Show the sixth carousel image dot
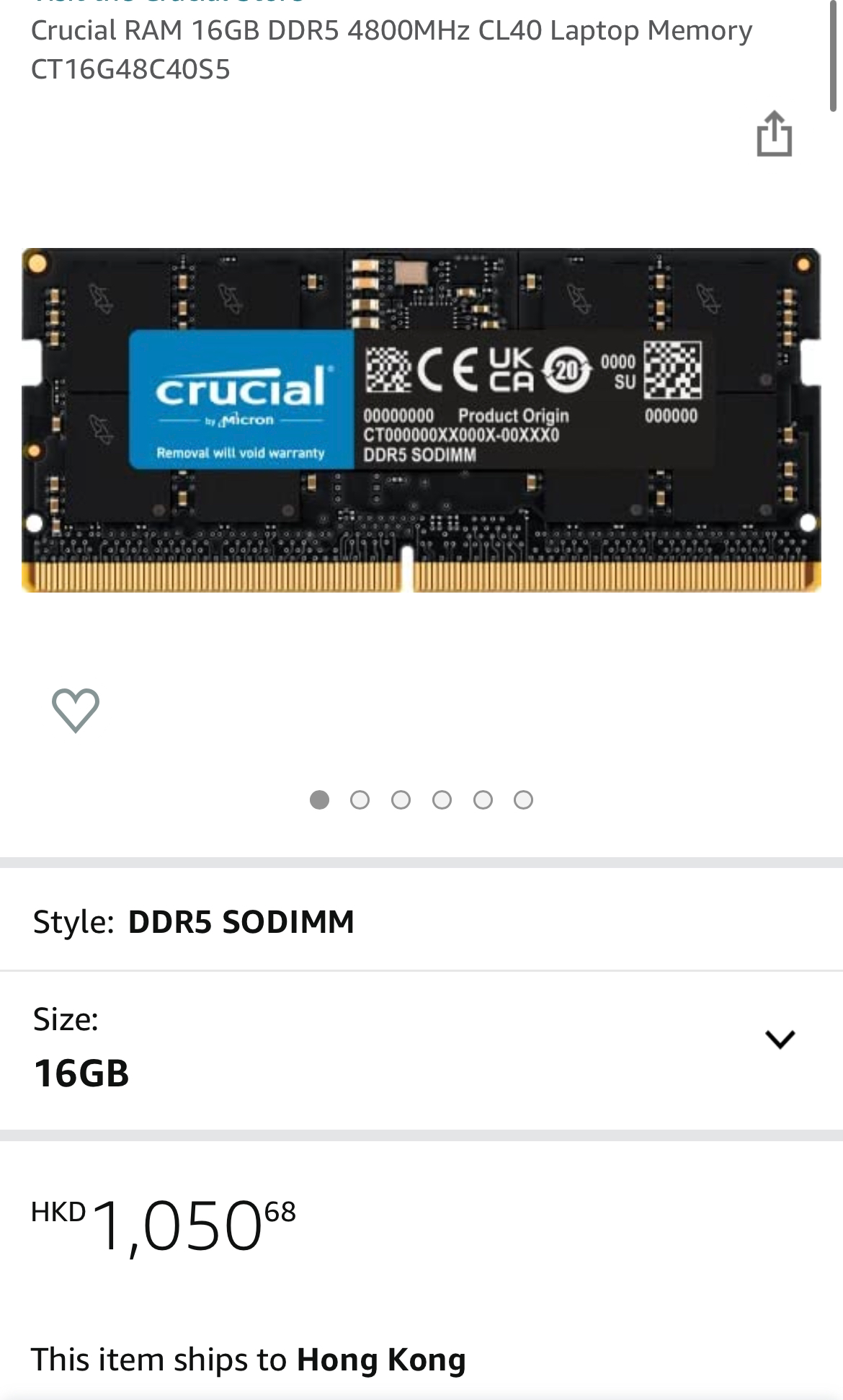This screenshot has width=843, height=1400. click(x=524, y=799)
